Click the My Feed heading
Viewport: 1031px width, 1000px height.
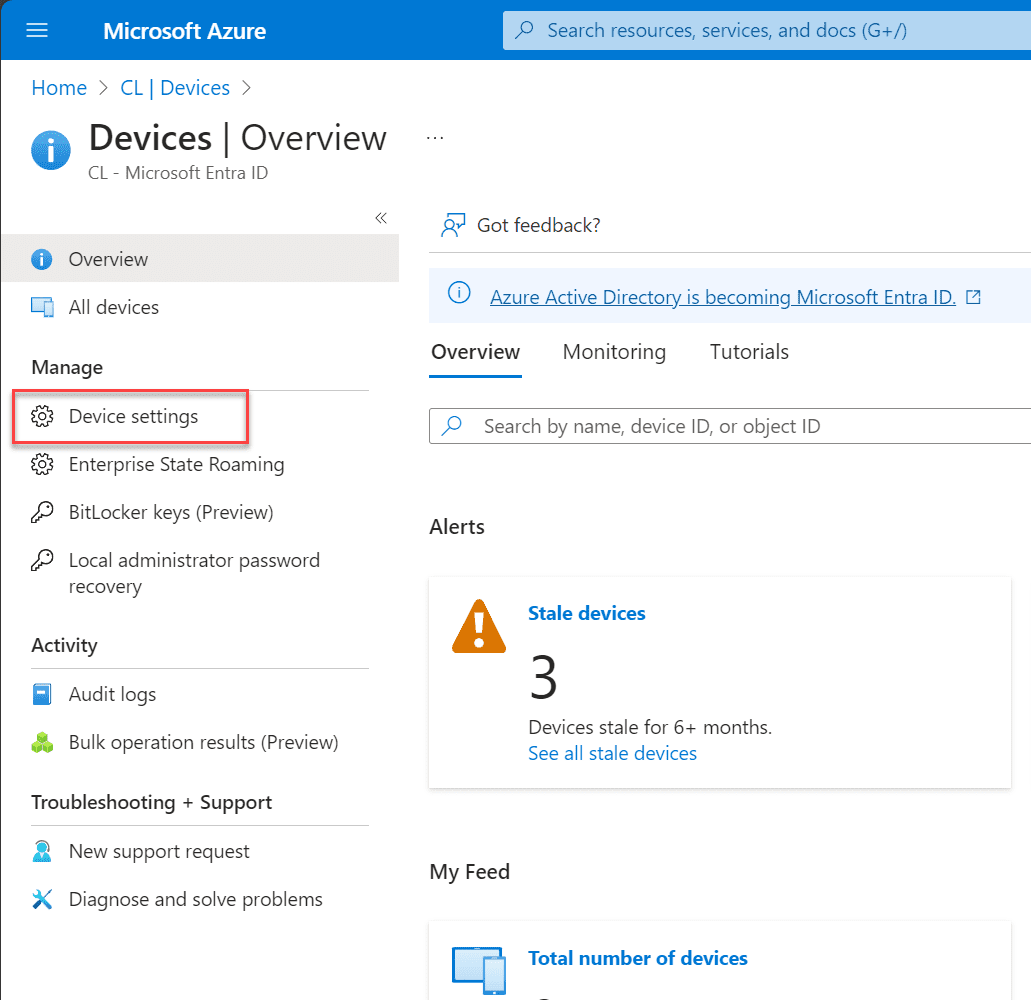click(x=469, y=872)
